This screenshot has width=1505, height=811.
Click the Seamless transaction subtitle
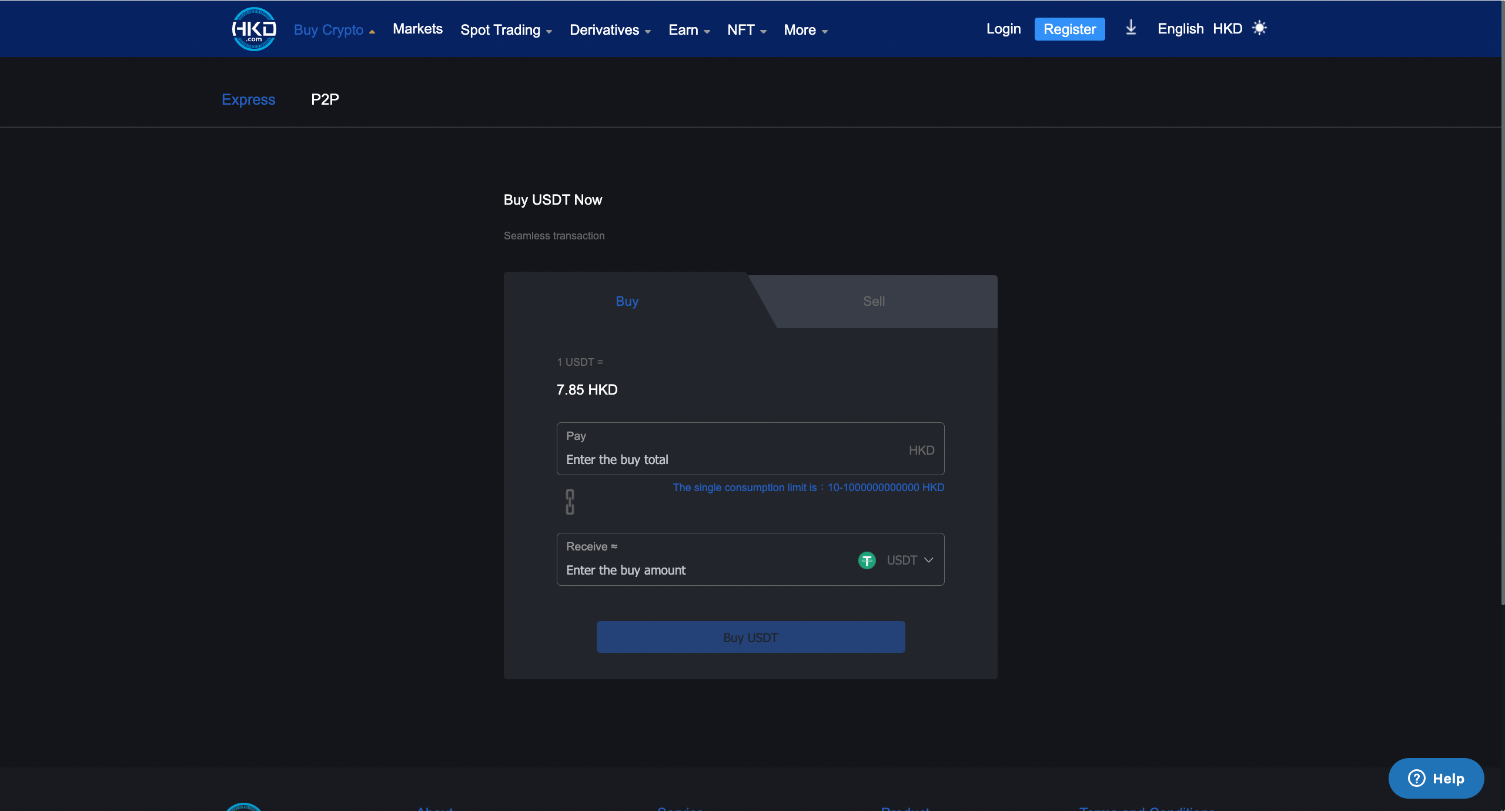[554, 236]
